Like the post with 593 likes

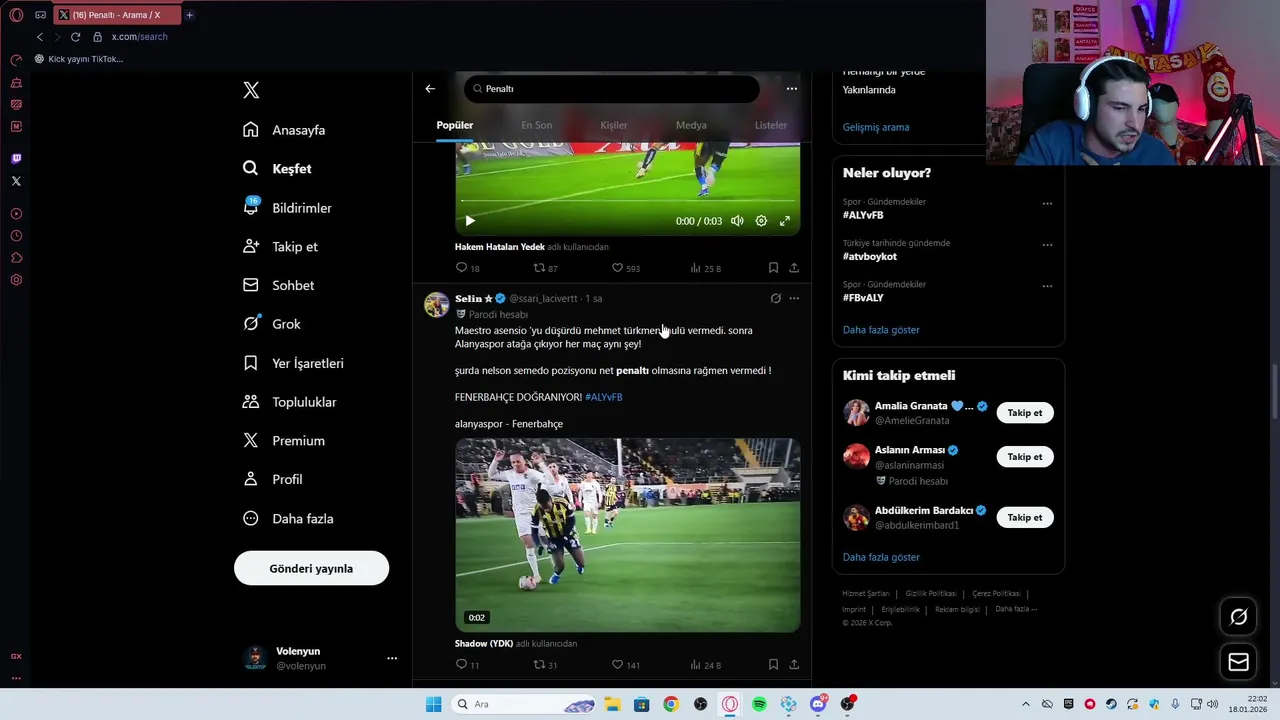625,268
